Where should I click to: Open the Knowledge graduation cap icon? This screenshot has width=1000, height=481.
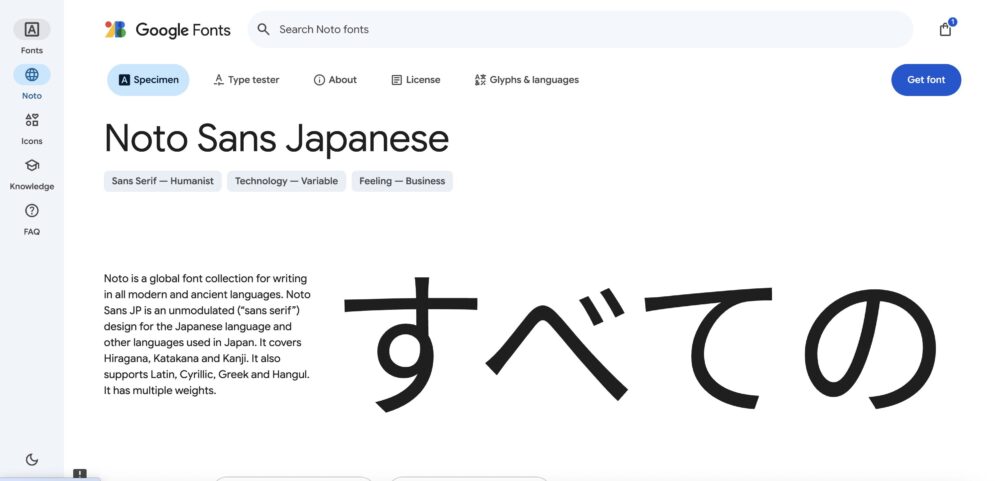32,165
